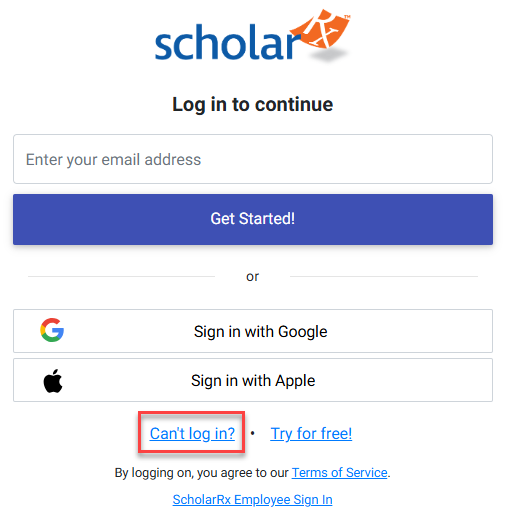Click the gray shadow beneath the Rx flag

click(329, 55)
